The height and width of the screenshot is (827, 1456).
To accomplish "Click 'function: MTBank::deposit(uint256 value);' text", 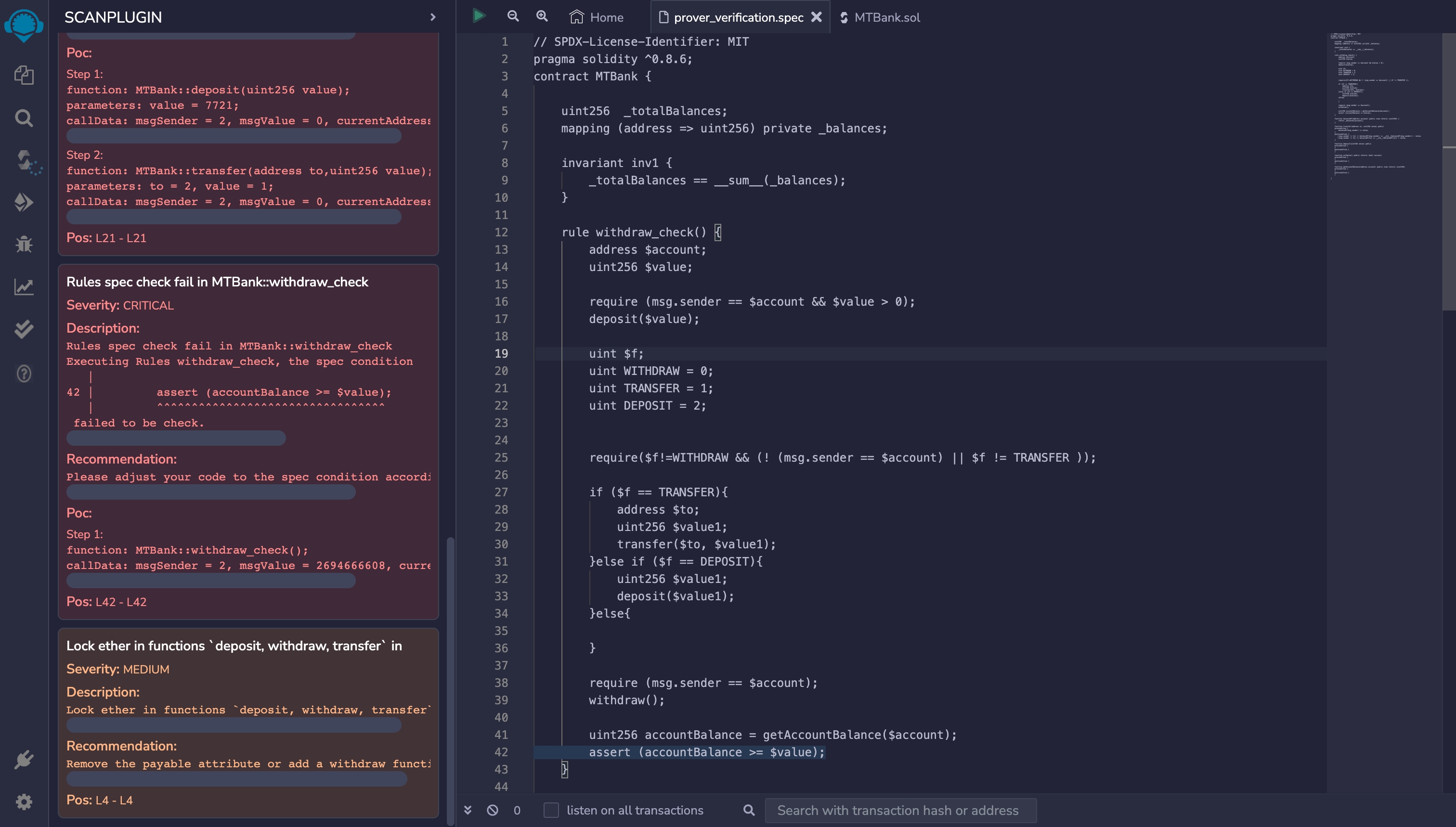I will pyautogui.click(x=208, y=90).
